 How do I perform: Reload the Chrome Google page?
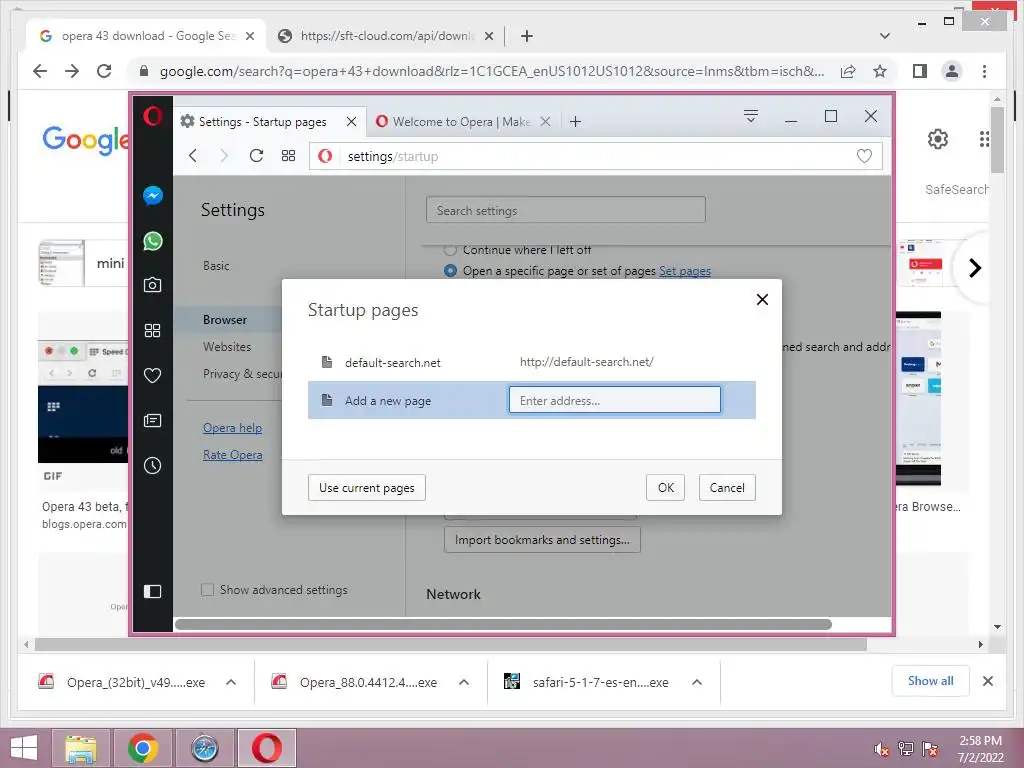[x=104, y=71]
